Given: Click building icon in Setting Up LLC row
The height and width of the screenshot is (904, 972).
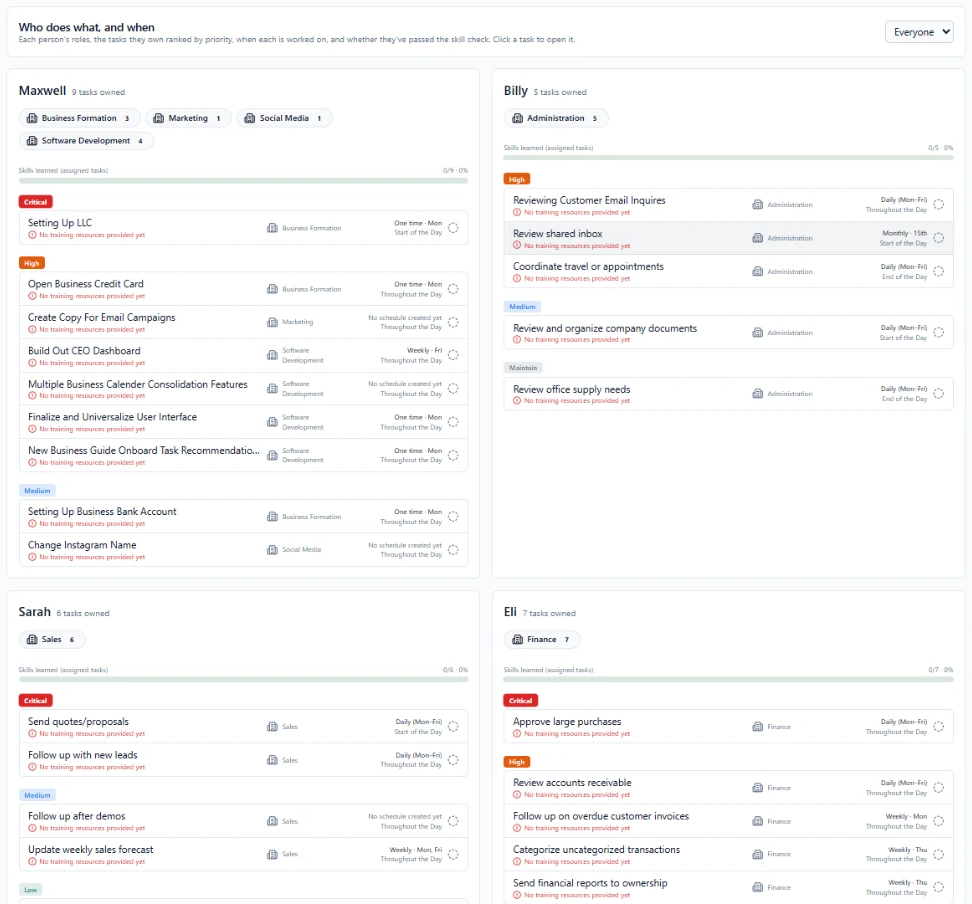Looking at the screenshot, I should pyautogui.click(x=272, y=228).
